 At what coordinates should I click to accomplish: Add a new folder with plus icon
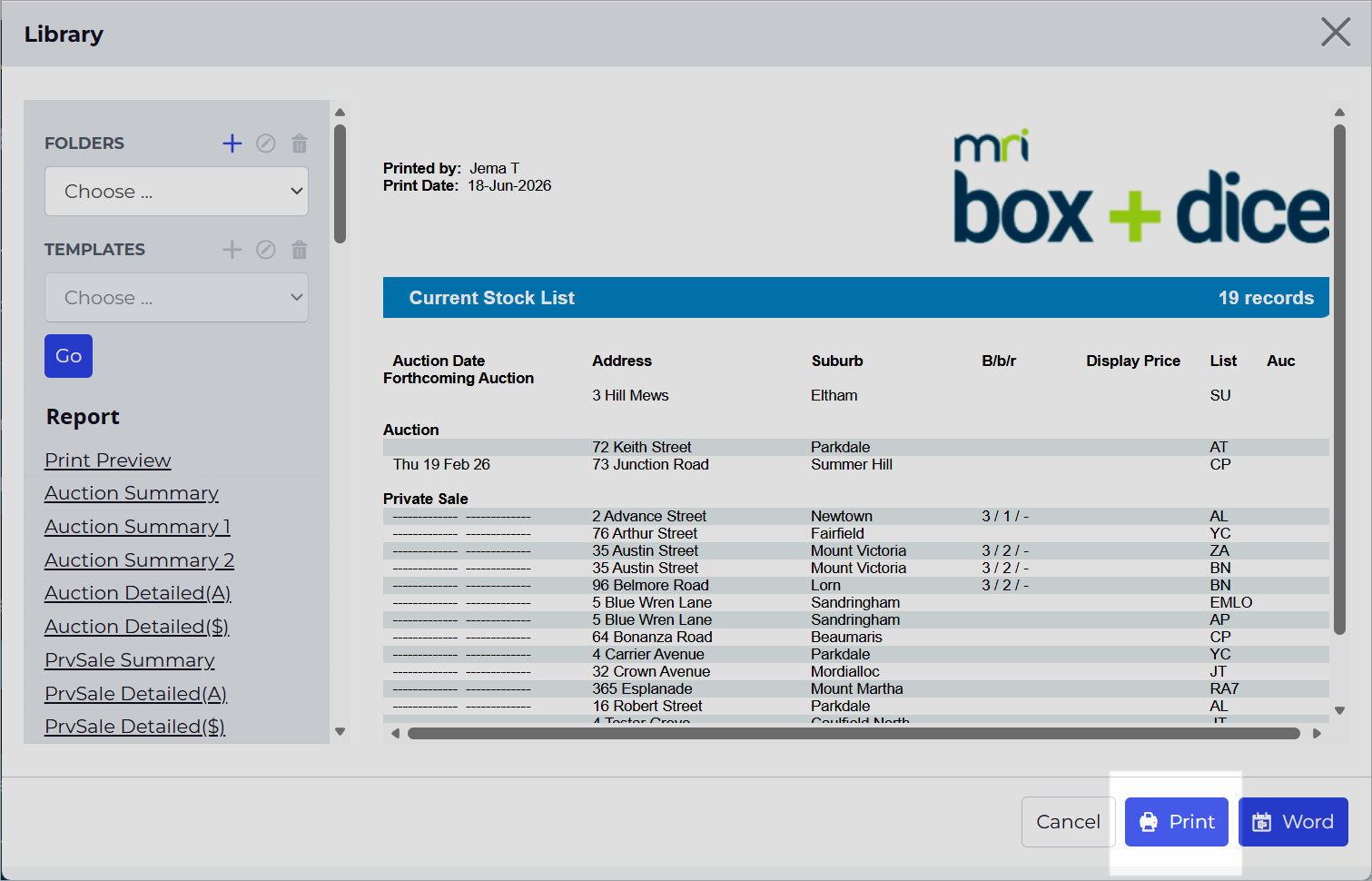coord(232,144)
